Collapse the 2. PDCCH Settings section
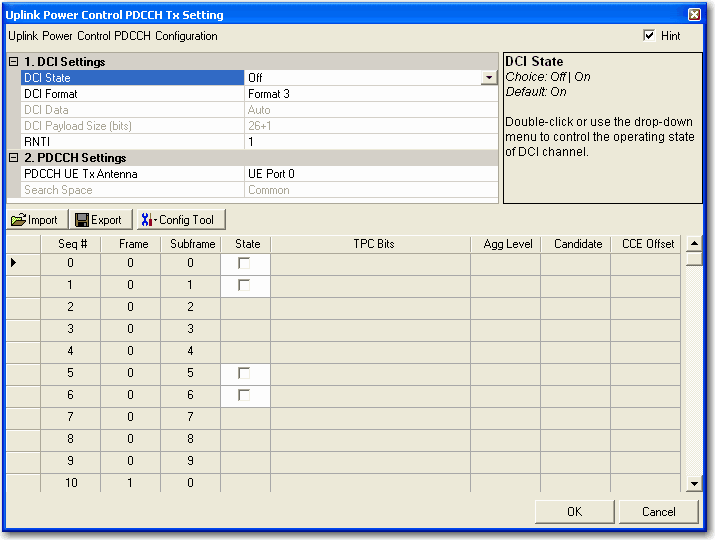 pyautogui.click(x=13, y=158)
